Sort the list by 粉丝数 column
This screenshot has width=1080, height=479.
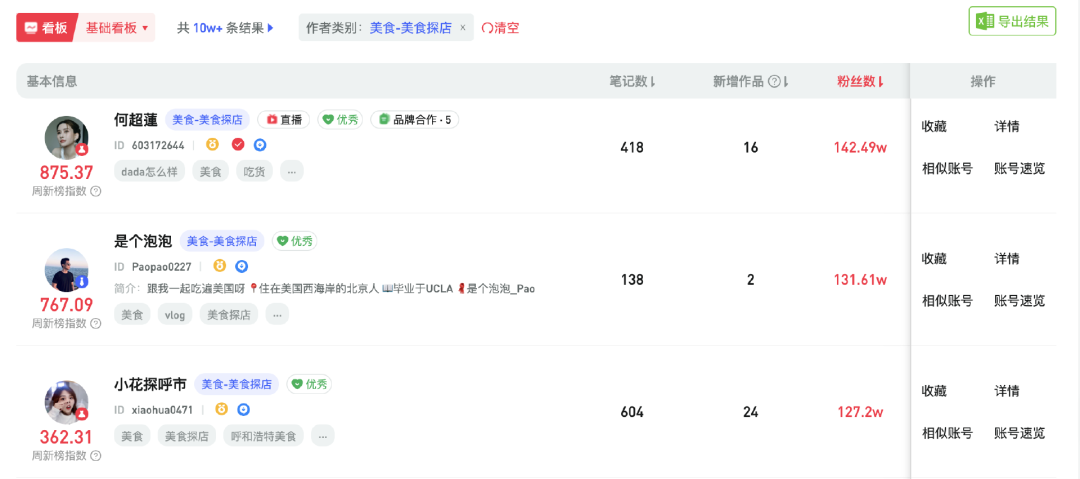(x=860, y=82)
